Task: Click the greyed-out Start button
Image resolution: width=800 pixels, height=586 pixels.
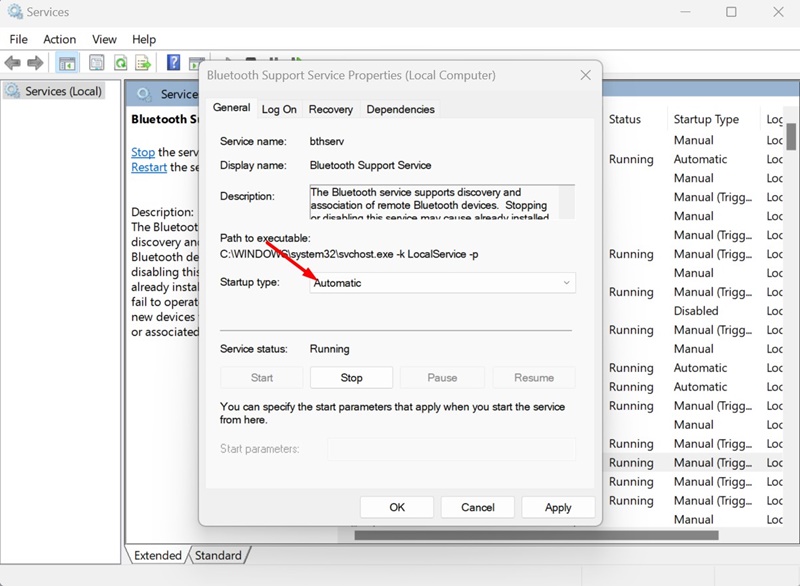Action: pos(262,378)
